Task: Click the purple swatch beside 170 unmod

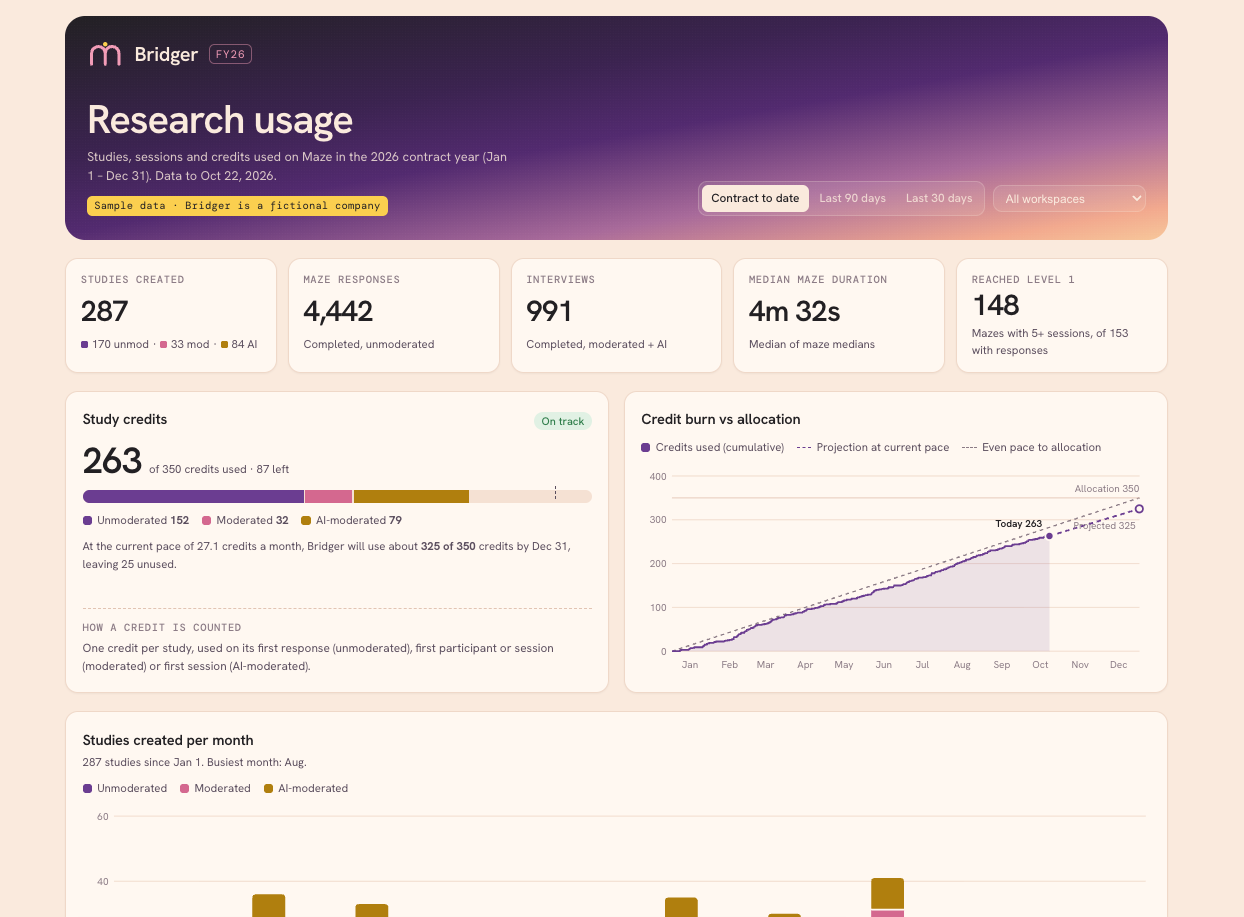Action: point(85,344)
